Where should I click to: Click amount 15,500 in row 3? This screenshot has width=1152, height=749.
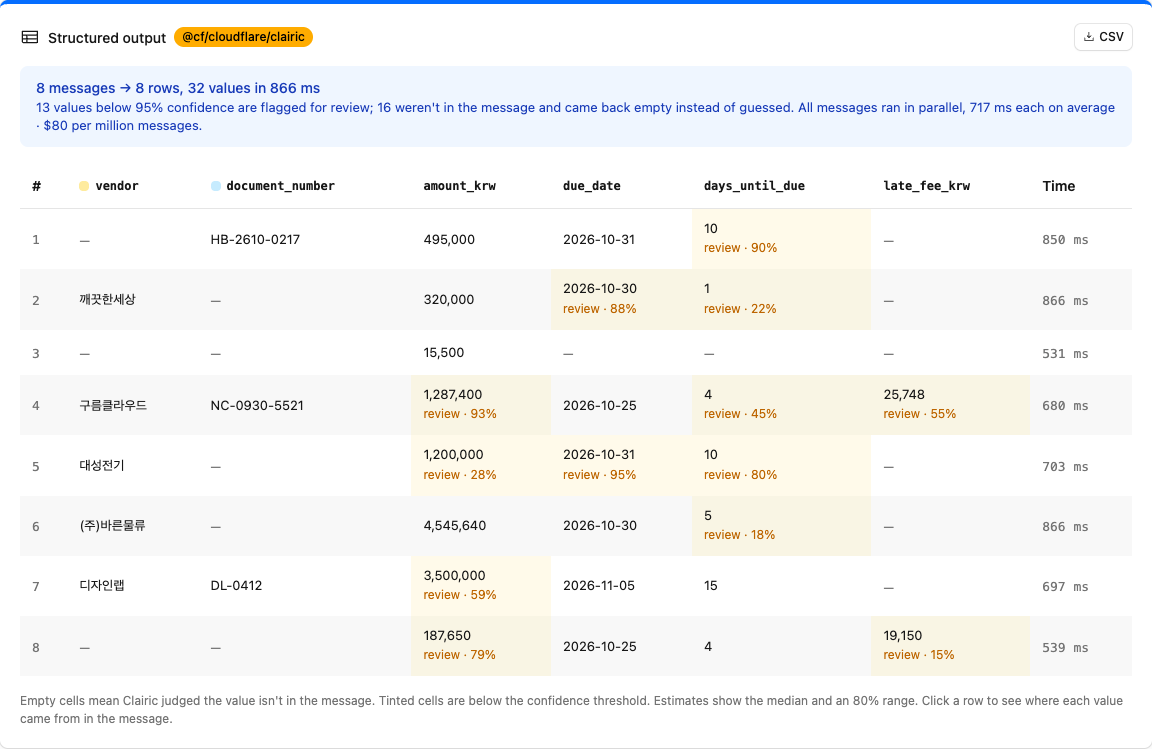pos(444,353)
